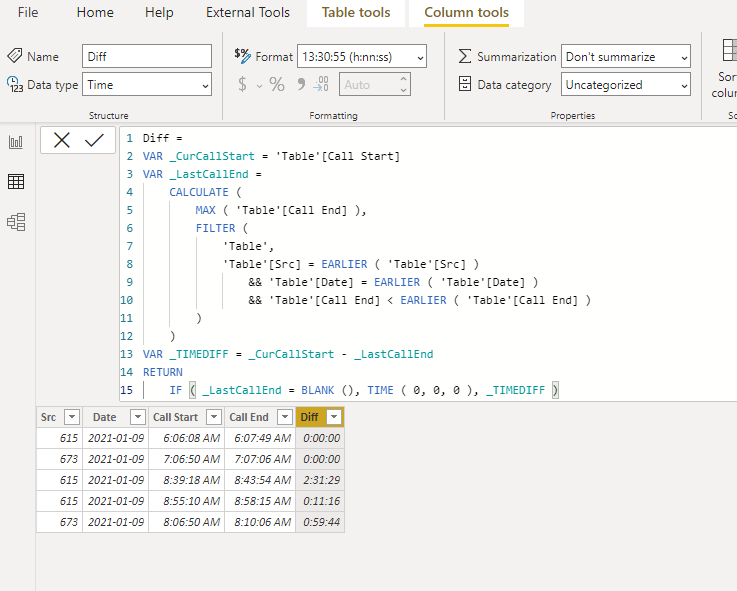
Task: Decrease decimal places with down stepper
Action: pos(403,90)
